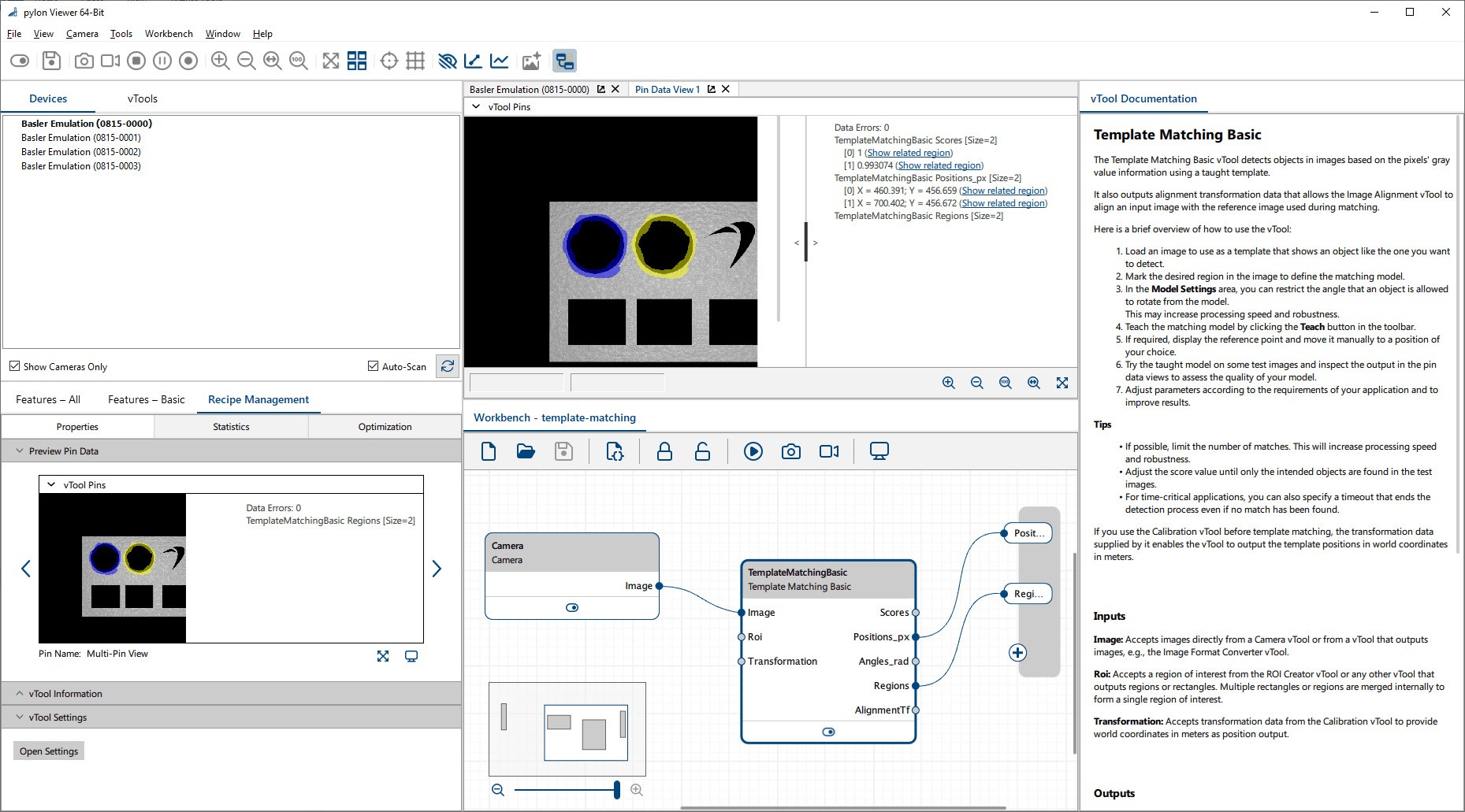Zoom to 100% in the image view
The width and height of the screenshot is (1465, 812).
tap(299, 61)
